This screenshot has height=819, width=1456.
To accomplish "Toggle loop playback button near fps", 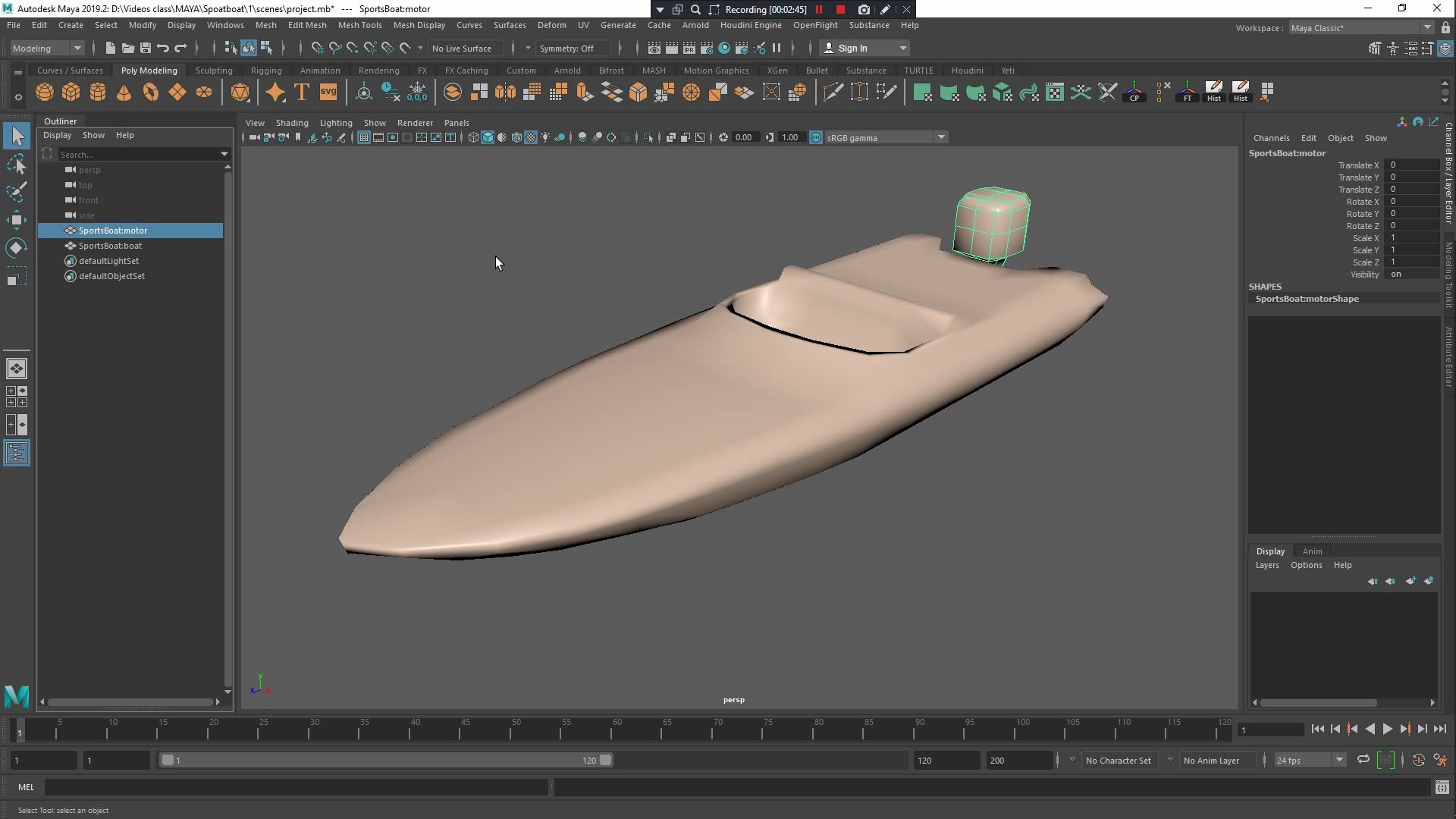I will [1363, 760].
